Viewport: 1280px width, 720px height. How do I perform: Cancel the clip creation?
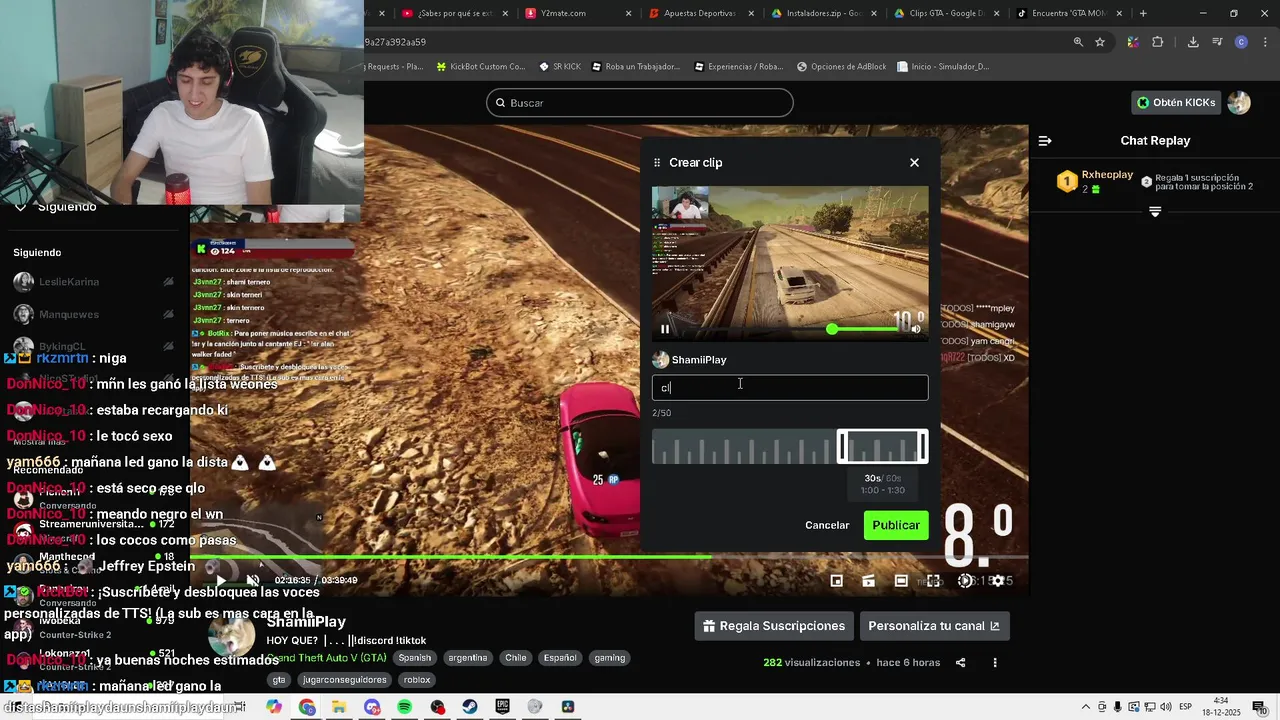(827, 525)
